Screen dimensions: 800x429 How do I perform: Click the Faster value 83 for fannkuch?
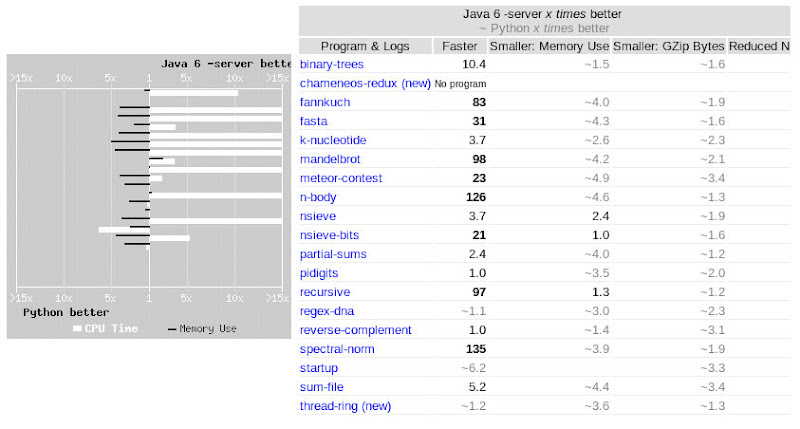click(x=479, y=102)
